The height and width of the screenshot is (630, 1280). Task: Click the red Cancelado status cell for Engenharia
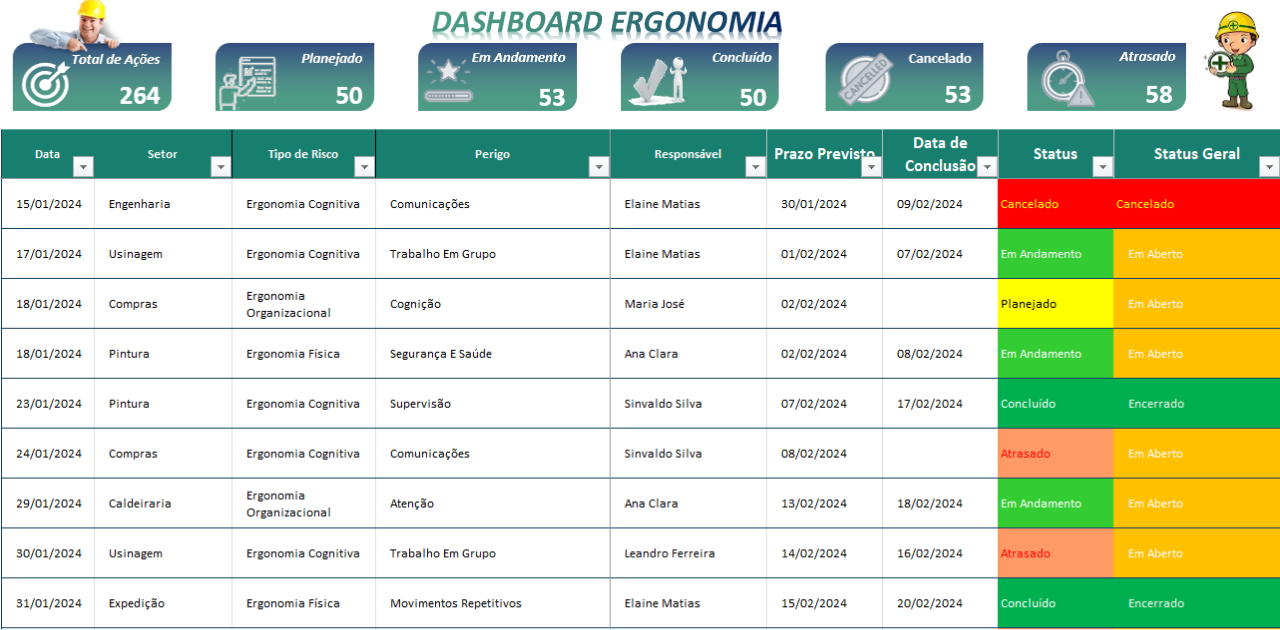click(1055, 204)
